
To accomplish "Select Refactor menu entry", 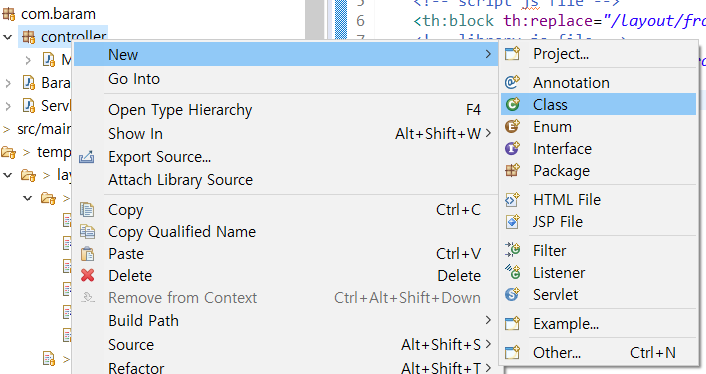I will pyautogui.click(x=286, y=367).
